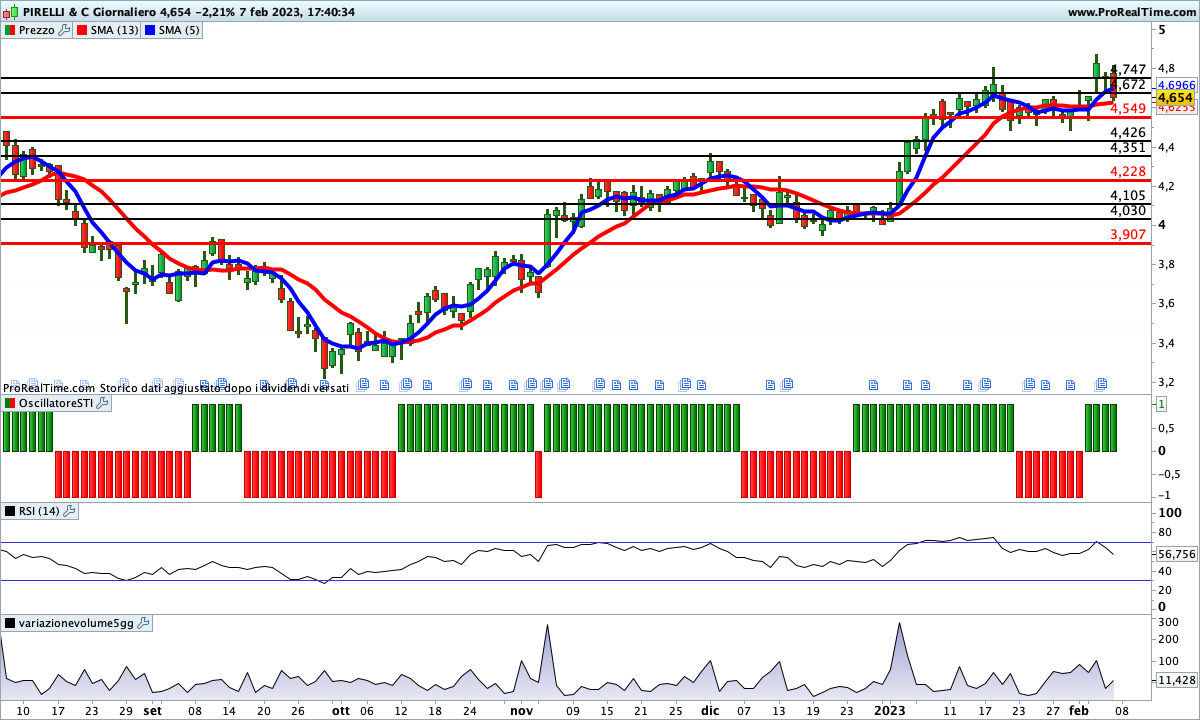This screenshot has width=1200, height=720.
Task: Click the red 4,549 level label
Action: point(1128,108)
